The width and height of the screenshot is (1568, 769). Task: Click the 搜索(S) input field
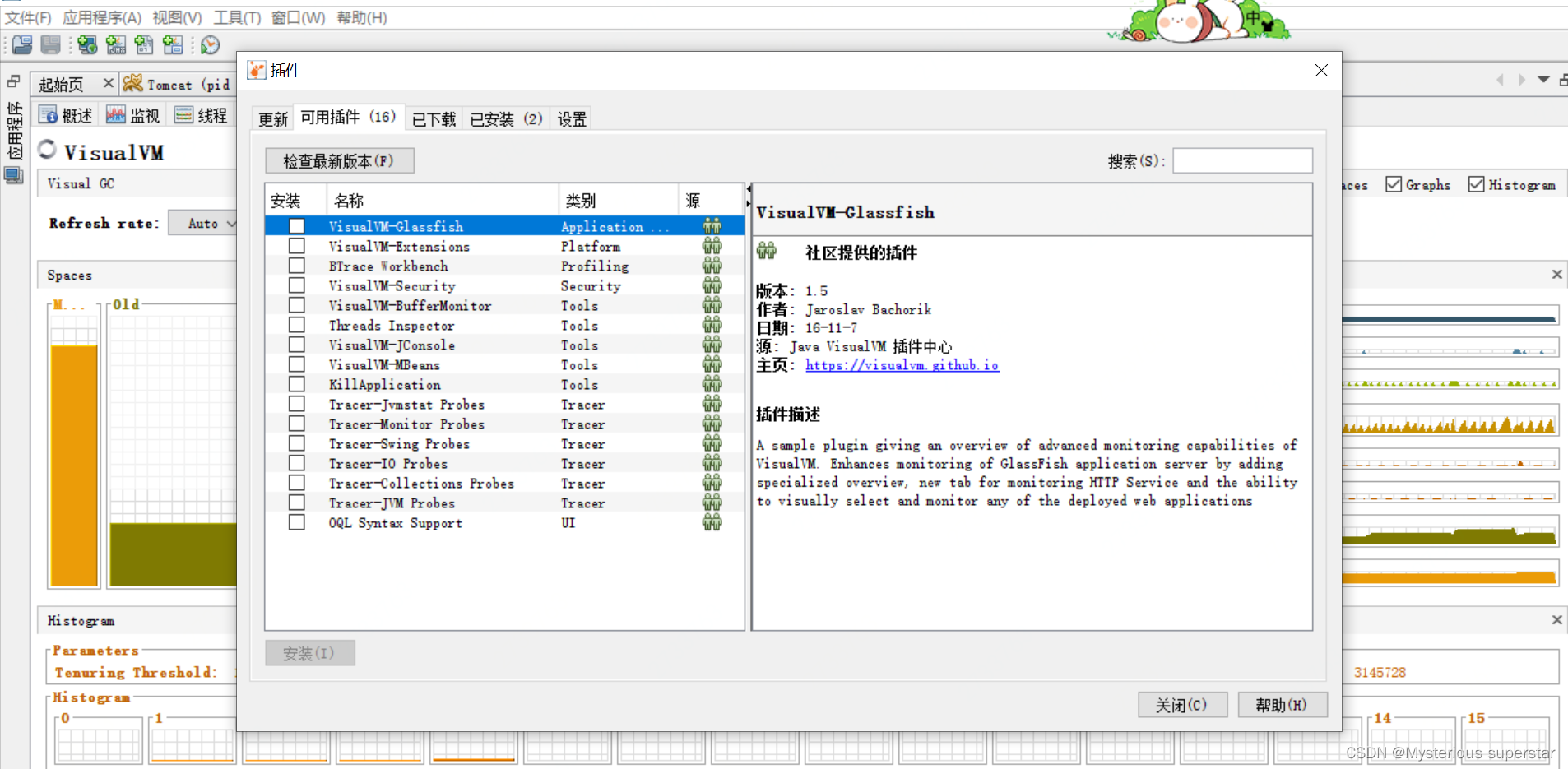click(x=1242, y=161)
